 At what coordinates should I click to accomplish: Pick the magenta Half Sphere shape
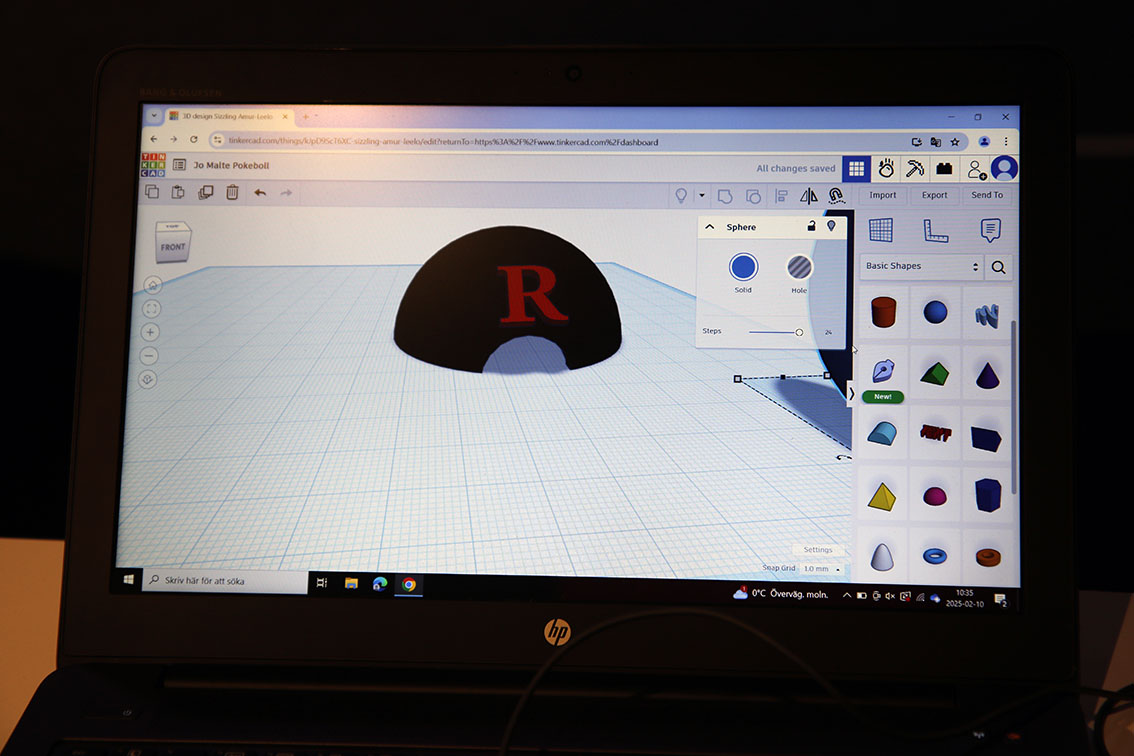(935, 496)
